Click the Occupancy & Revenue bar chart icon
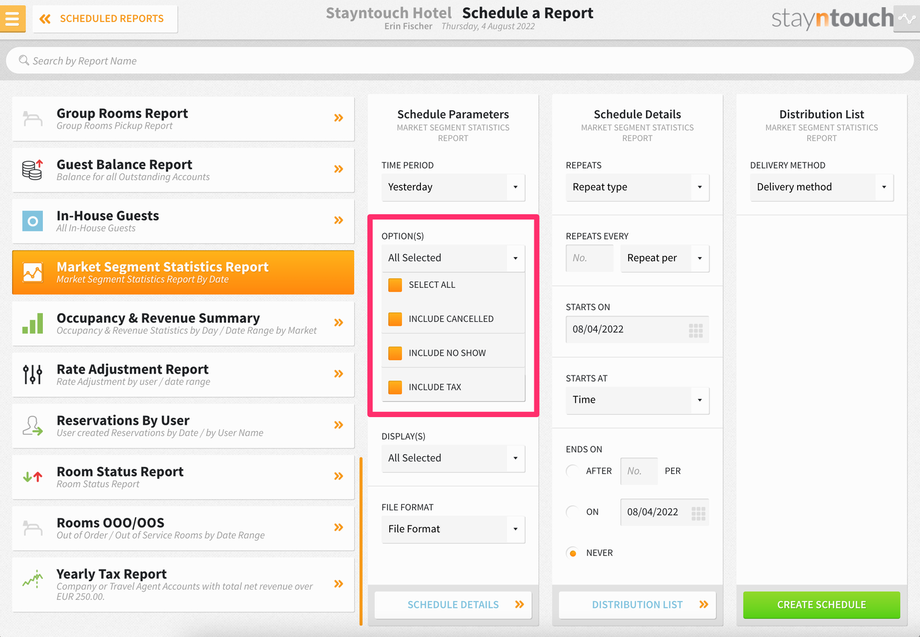 pos(32,323)
